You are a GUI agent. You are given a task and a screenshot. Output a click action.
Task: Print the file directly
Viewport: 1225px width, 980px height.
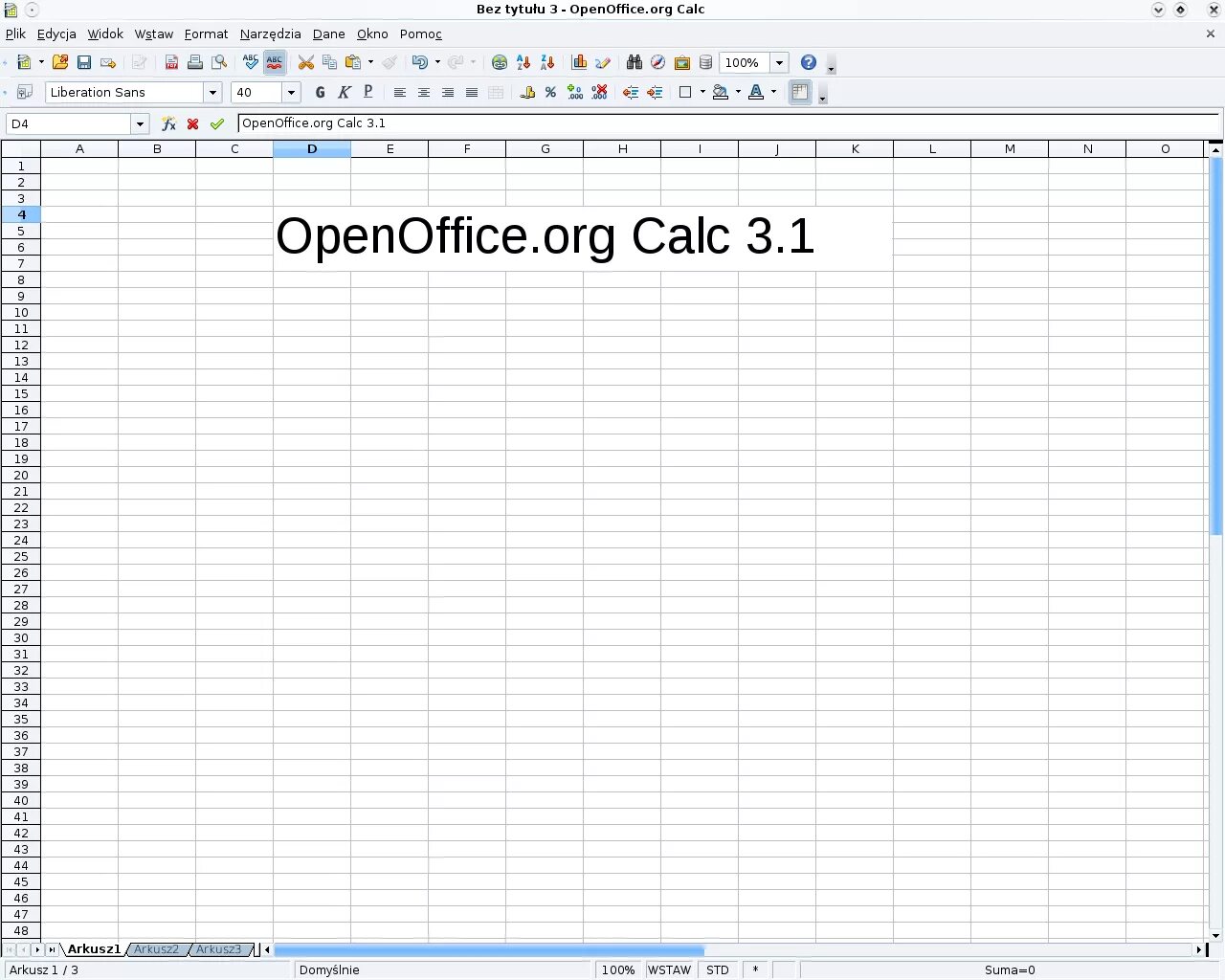pyautogui.click(x=195, y=62)
